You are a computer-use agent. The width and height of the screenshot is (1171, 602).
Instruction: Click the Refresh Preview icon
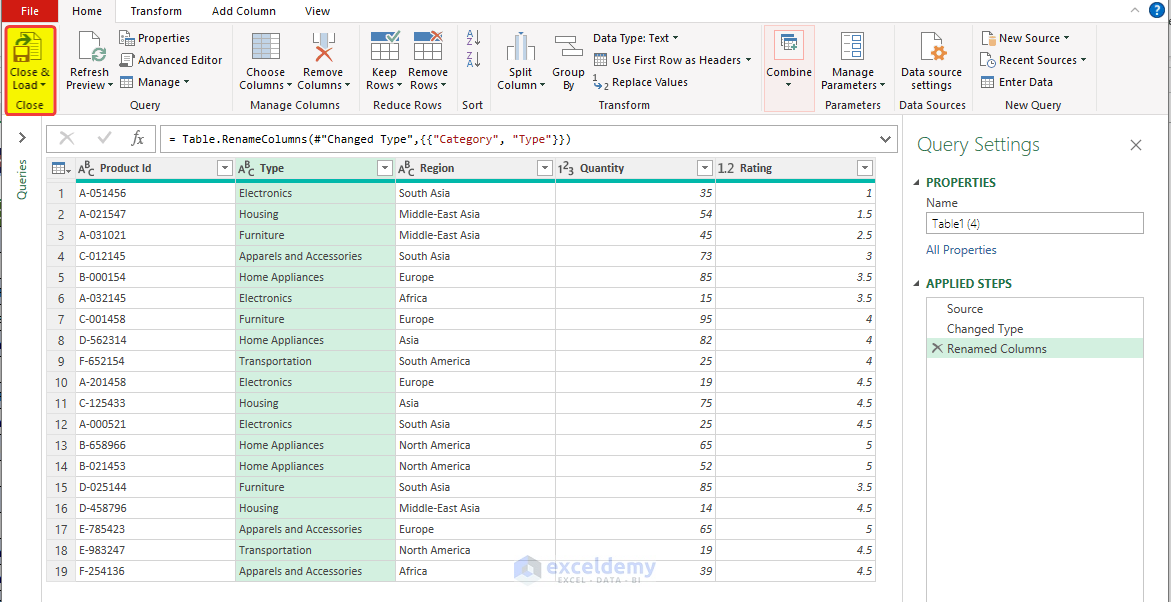pos(89,48)
